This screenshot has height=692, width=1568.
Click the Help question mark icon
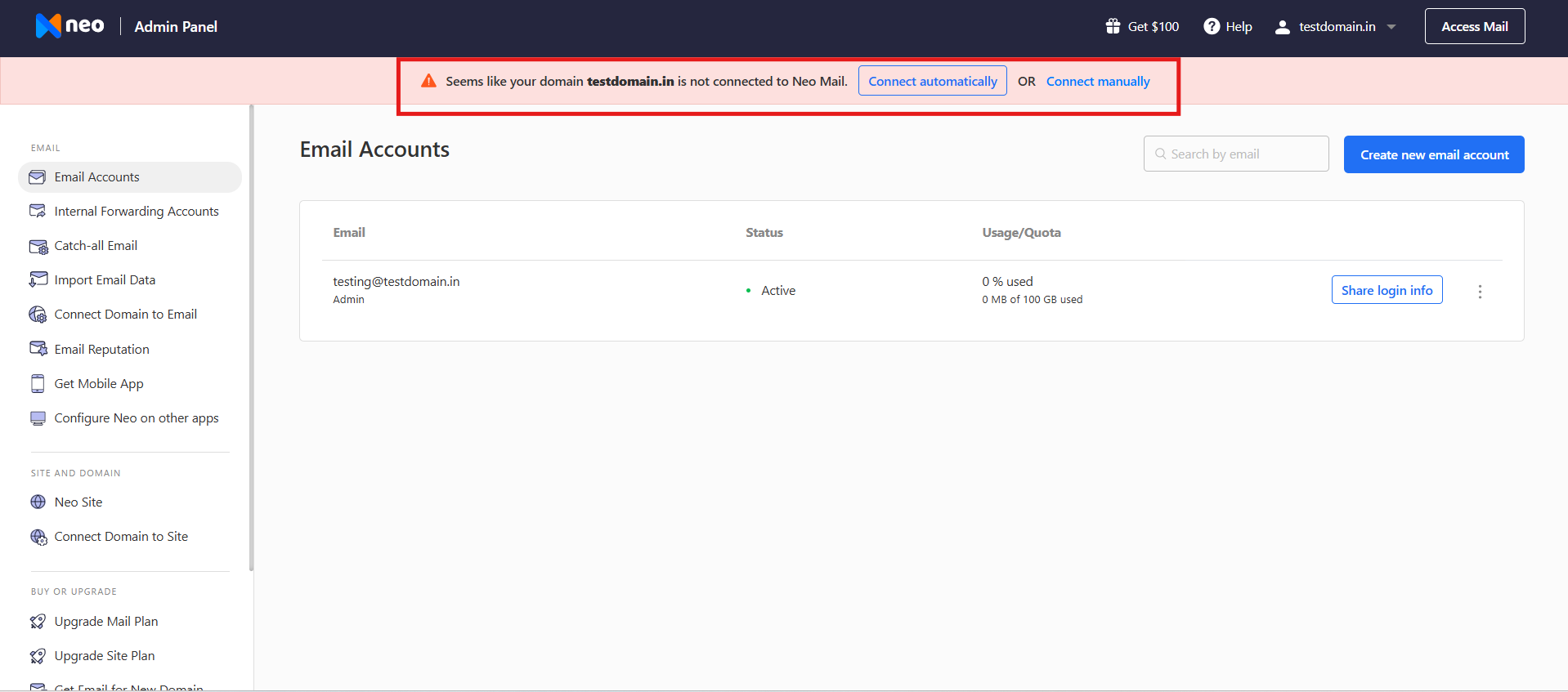[x=1212, y=26]
